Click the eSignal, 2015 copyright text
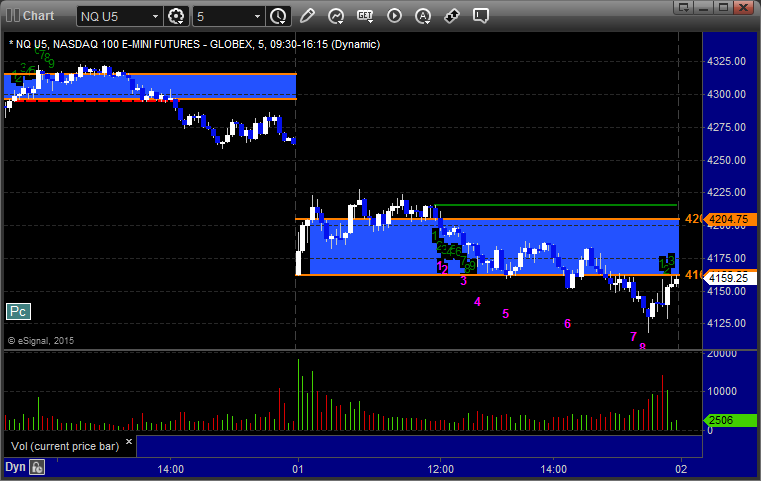This screenshot has height=481, width=761. coord(41,341)
